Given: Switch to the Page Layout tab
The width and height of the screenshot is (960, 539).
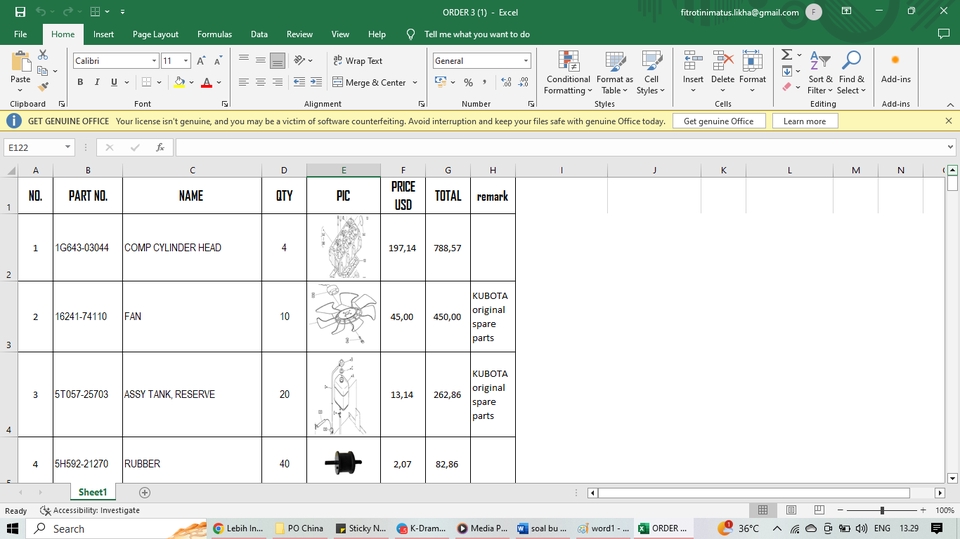Looking at the screenshot, I should 156,34.
